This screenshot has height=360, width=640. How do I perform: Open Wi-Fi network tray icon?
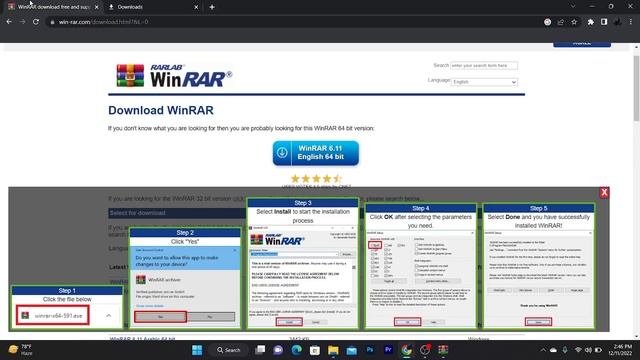coord(578,350)
